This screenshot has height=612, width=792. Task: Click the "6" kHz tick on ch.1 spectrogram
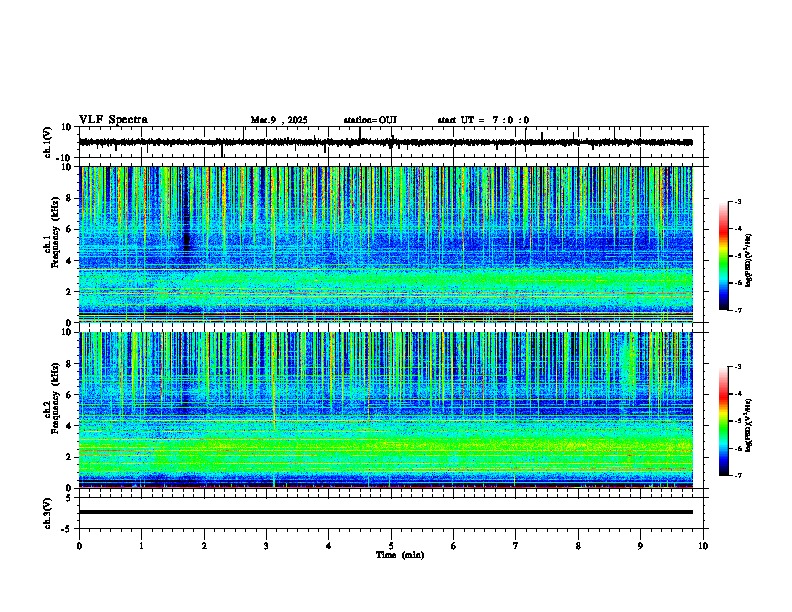69,230
